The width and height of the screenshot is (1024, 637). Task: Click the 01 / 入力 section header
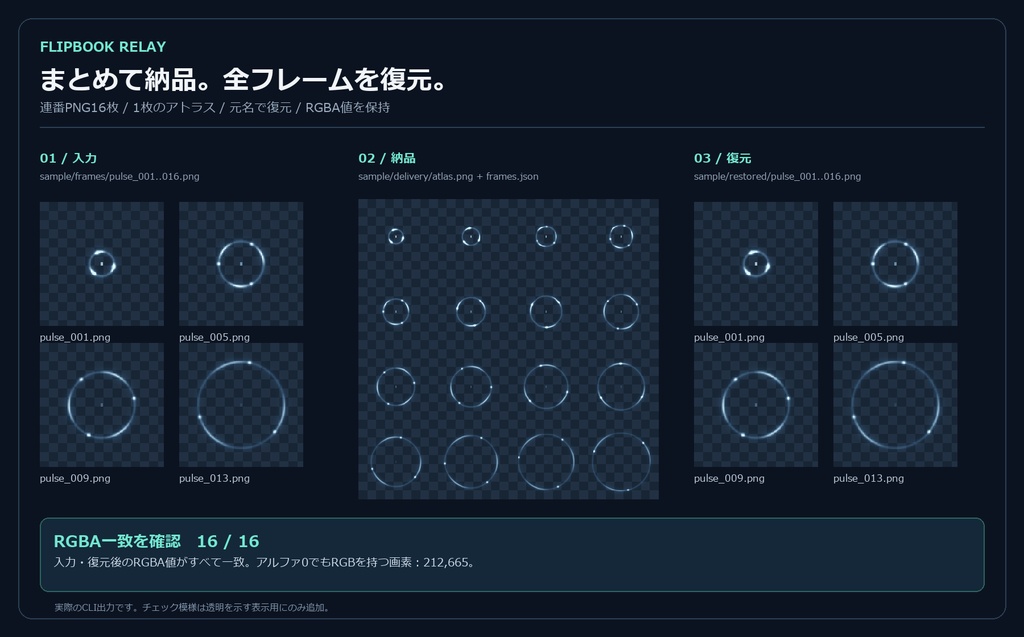coord(69,158)
